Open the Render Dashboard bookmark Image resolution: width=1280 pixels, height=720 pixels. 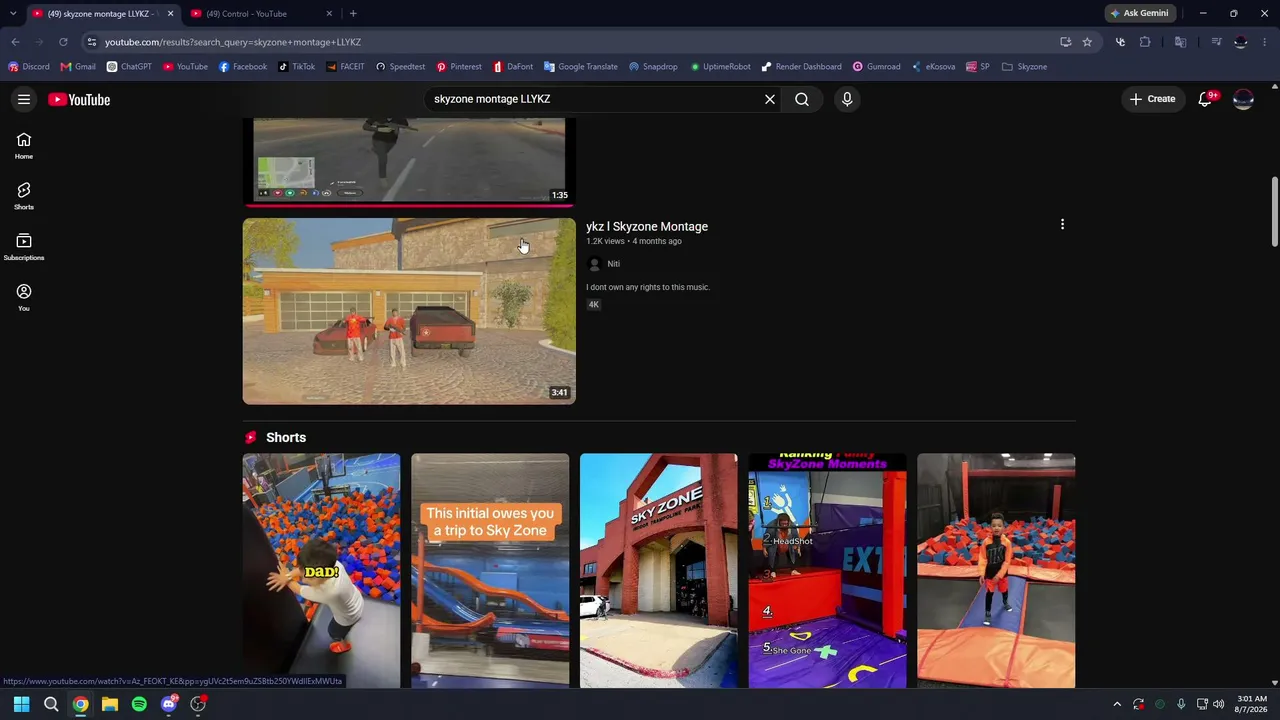tap(801, 67)
